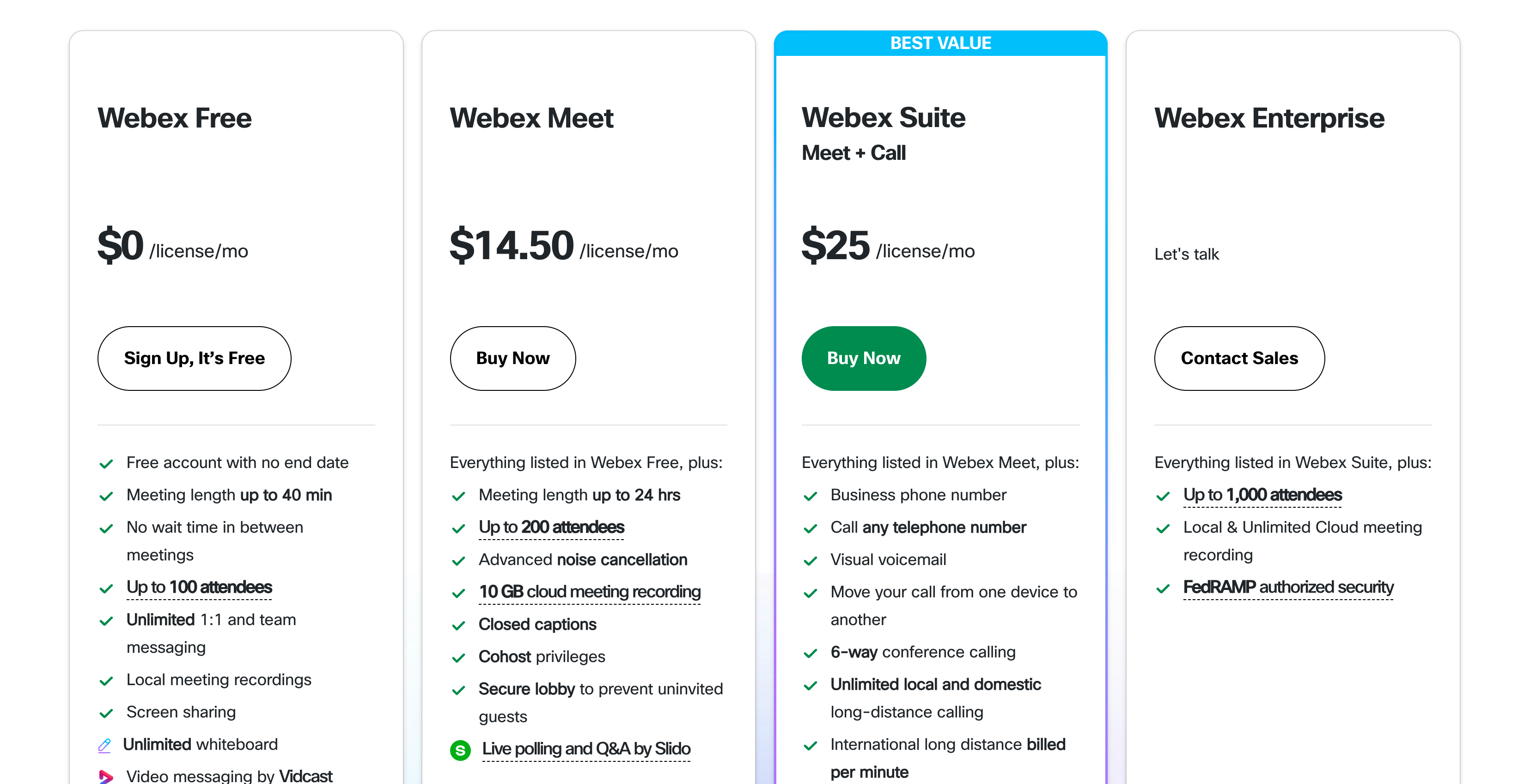Open the FedRAMP authorized security link
This screenshot has width=1524, height=784.
click(1288, 587)
